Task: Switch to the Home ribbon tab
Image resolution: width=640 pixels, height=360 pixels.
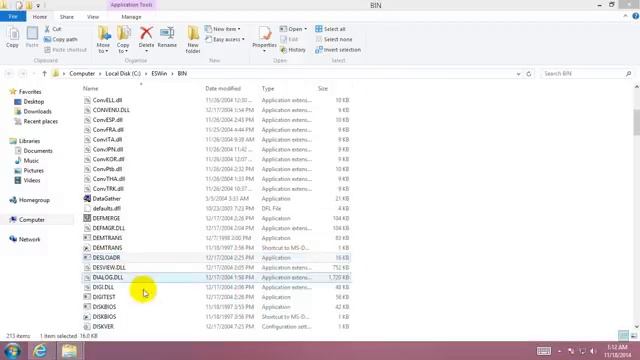Action: pos(40,17)
